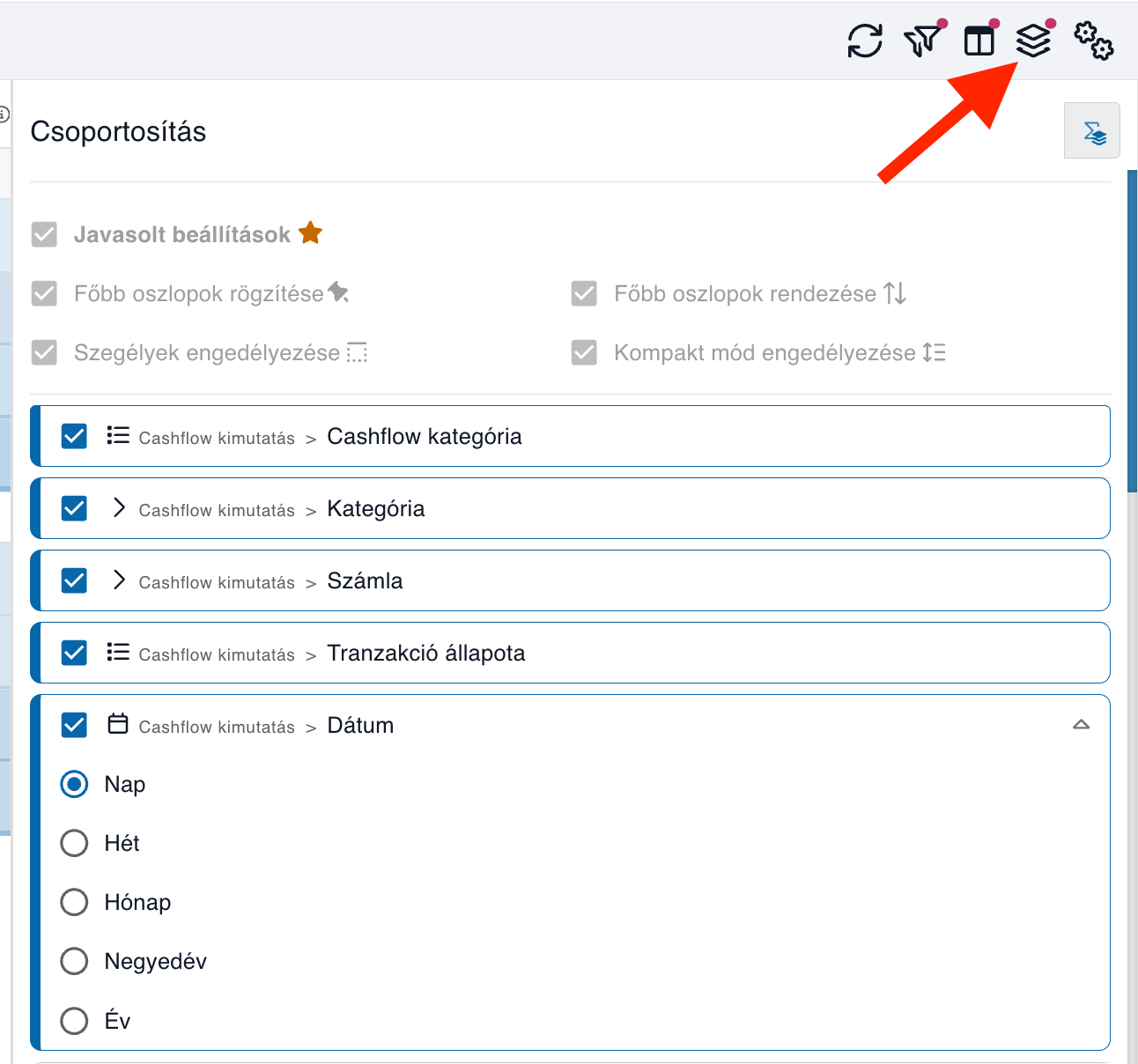The width and height of the screenshot is (1138, 1064).
Task: Click the Tranzakció állapota label text
Action: 426,653
